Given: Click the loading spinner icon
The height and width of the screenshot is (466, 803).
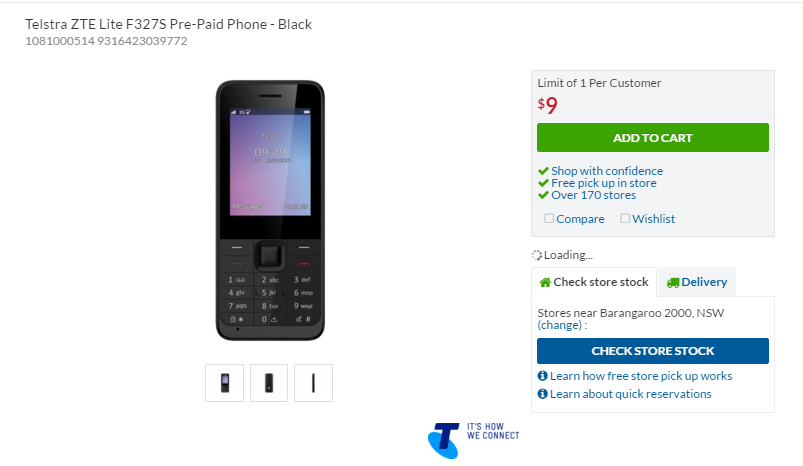Looking at the screenshot, I should pos(537,255).
